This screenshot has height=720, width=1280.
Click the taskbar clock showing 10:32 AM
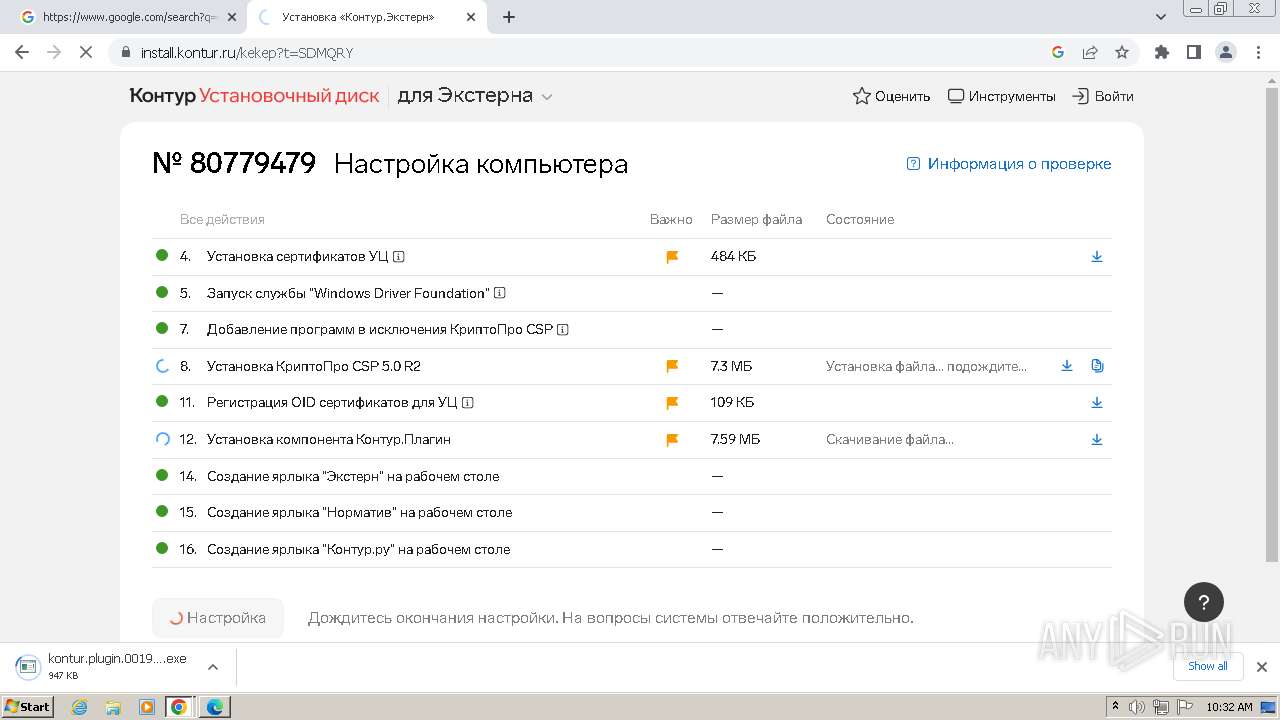pyautogui.click(x=1229, y=707)
